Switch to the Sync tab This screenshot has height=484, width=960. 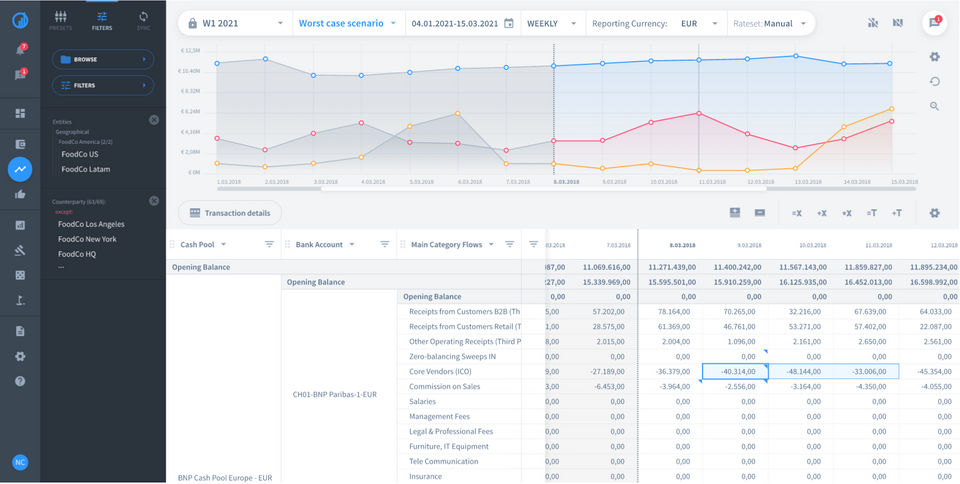tap(144, 21)
